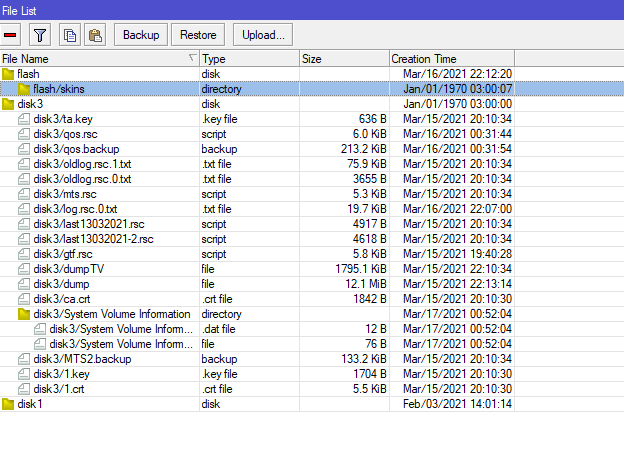Click the disk3/oldlog.rsc.0.txt file icon
This screenshot has width=624, height=468.
click(24, 179)
